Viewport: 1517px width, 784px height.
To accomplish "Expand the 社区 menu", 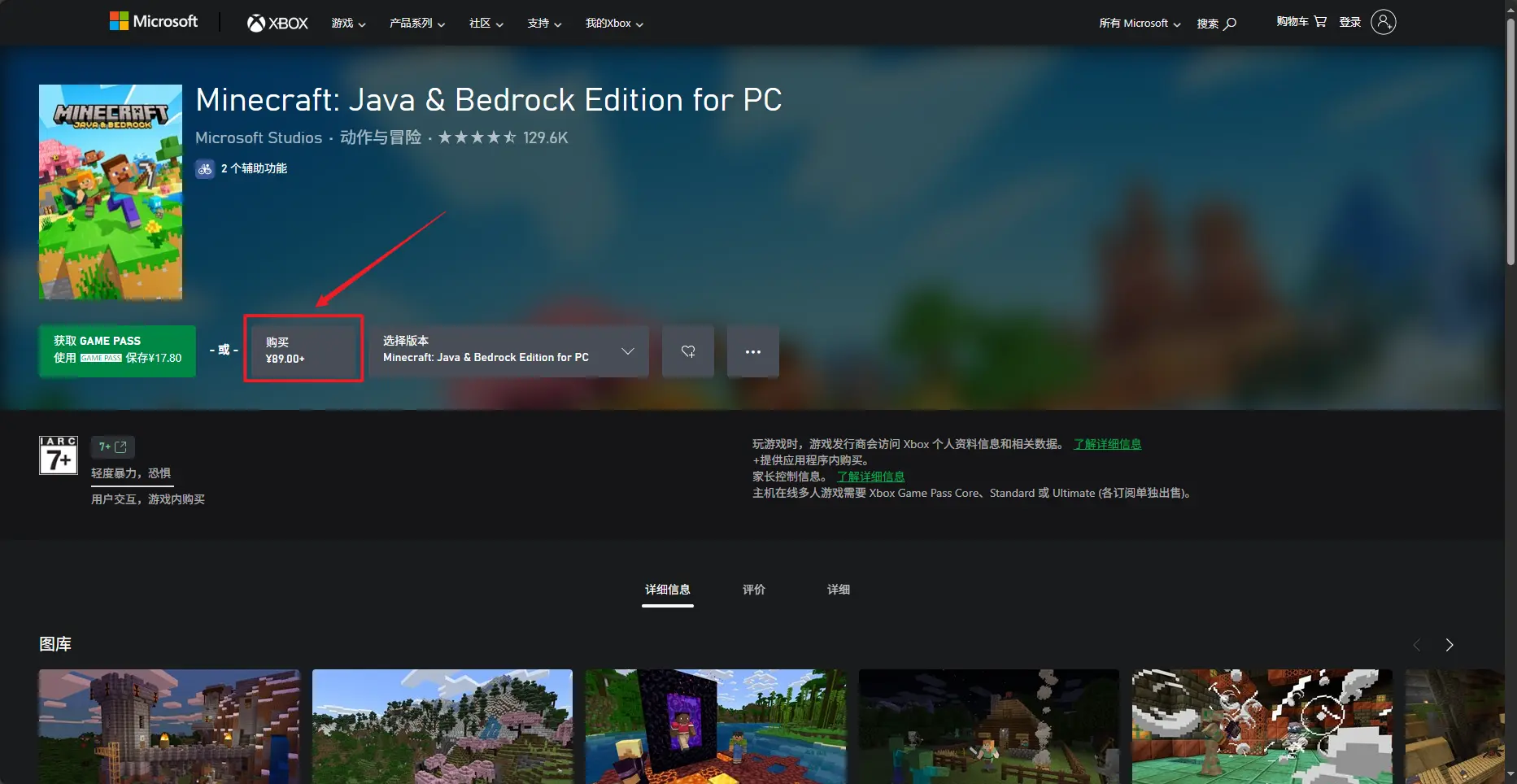I will (486, 24).
